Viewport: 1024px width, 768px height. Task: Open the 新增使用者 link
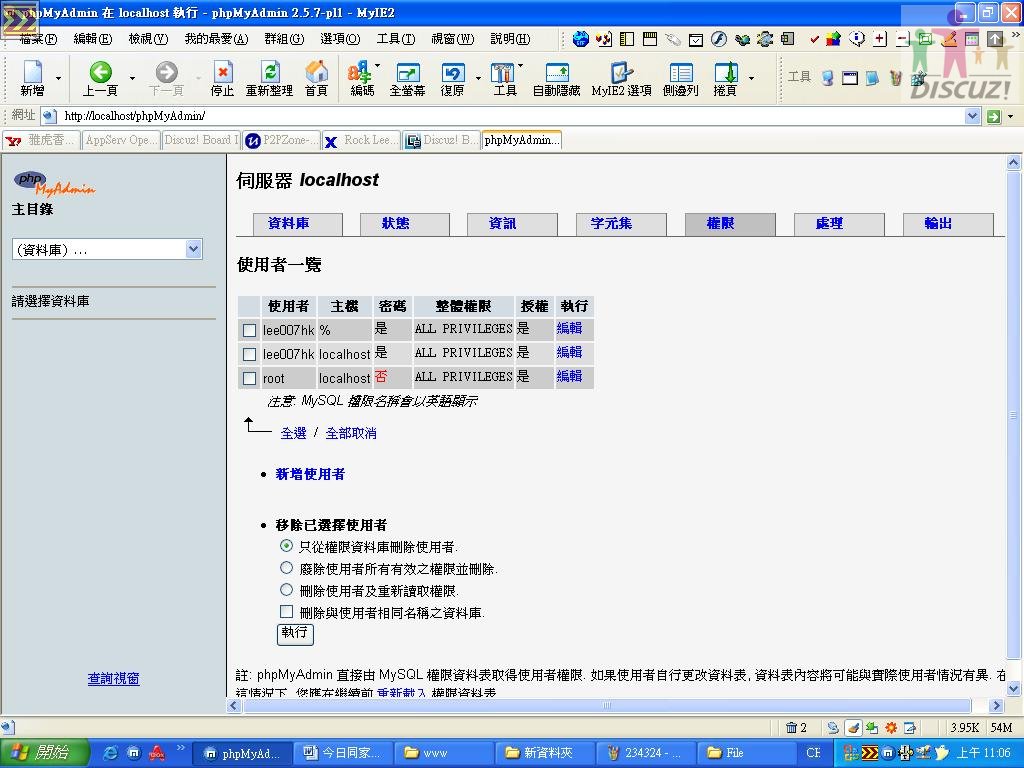pyautogui.click(x=310, y=474)
